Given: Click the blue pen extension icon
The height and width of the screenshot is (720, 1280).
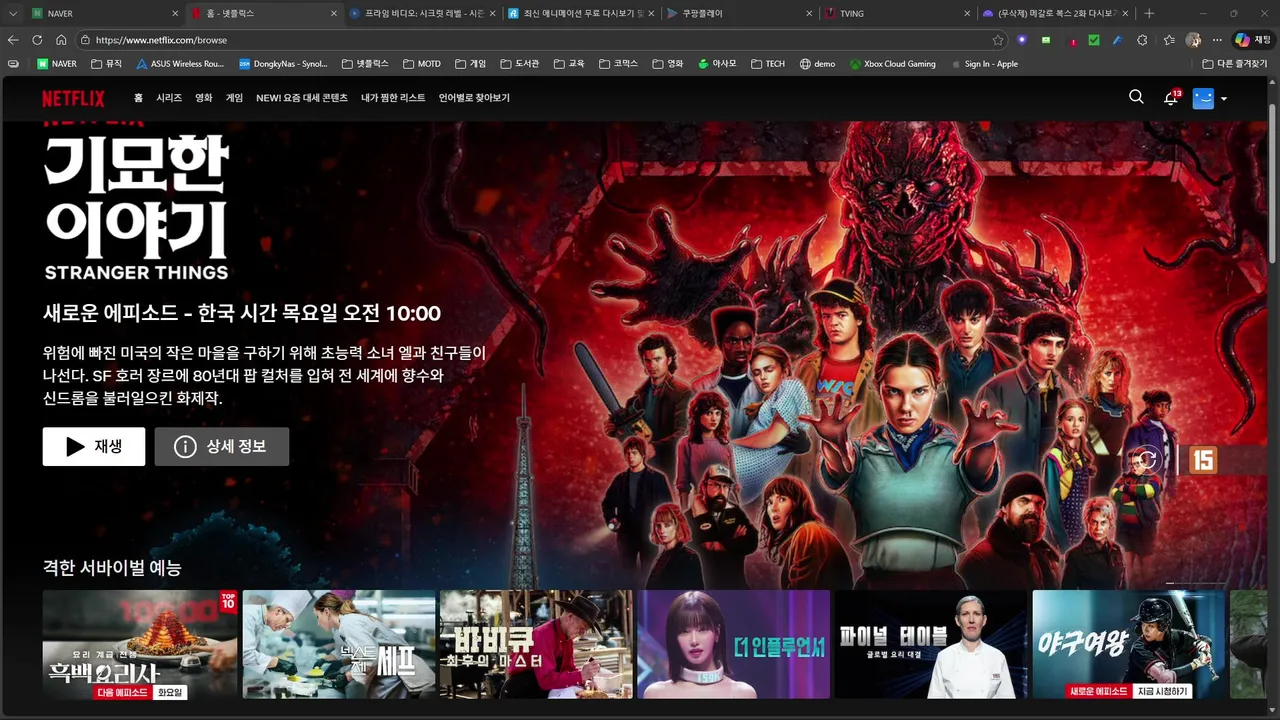Looking at the screenshot, I should click(x=1118, y=40).
